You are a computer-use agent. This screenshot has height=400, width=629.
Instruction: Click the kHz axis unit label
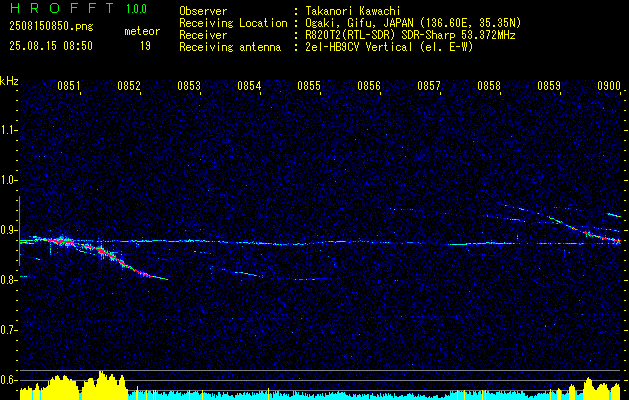(x=9, y=81)
